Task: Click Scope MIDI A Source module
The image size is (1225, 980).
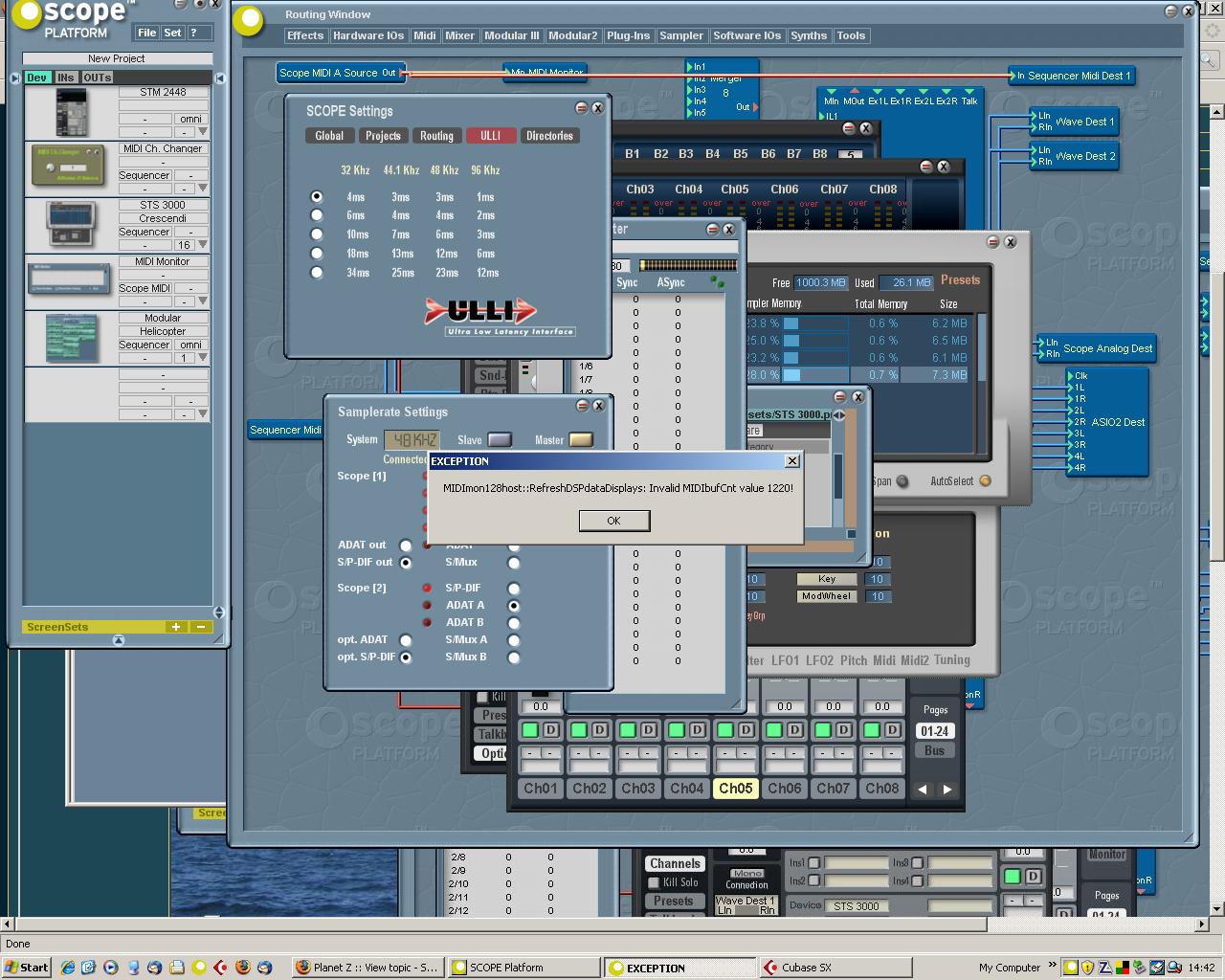Action: click(x=339, y=73)
